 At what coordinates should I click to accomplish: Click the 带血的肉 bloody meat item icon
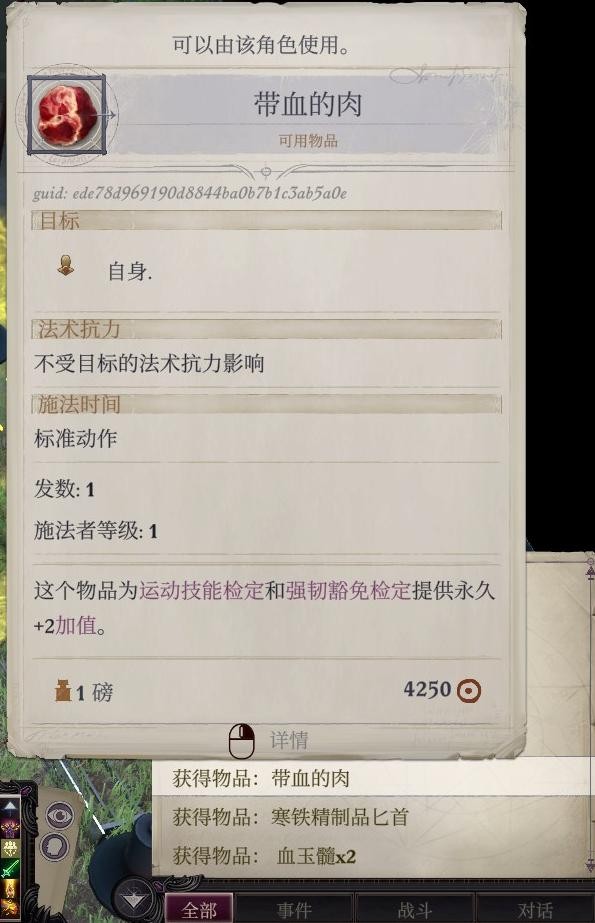coord(67,114)
